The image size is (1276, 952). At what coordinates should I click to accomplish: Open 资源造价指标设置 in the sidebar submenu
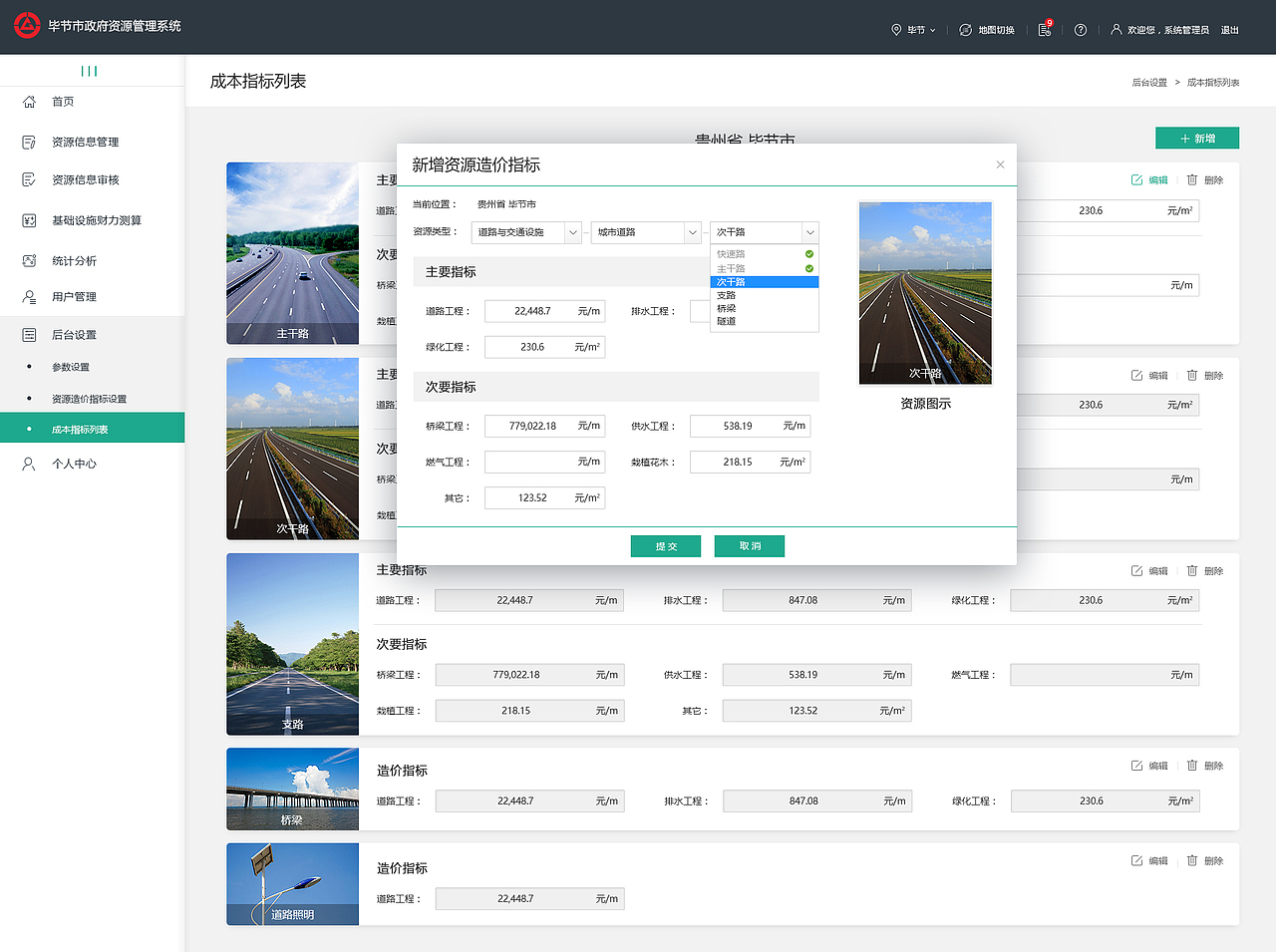click(x=90, y=399)
